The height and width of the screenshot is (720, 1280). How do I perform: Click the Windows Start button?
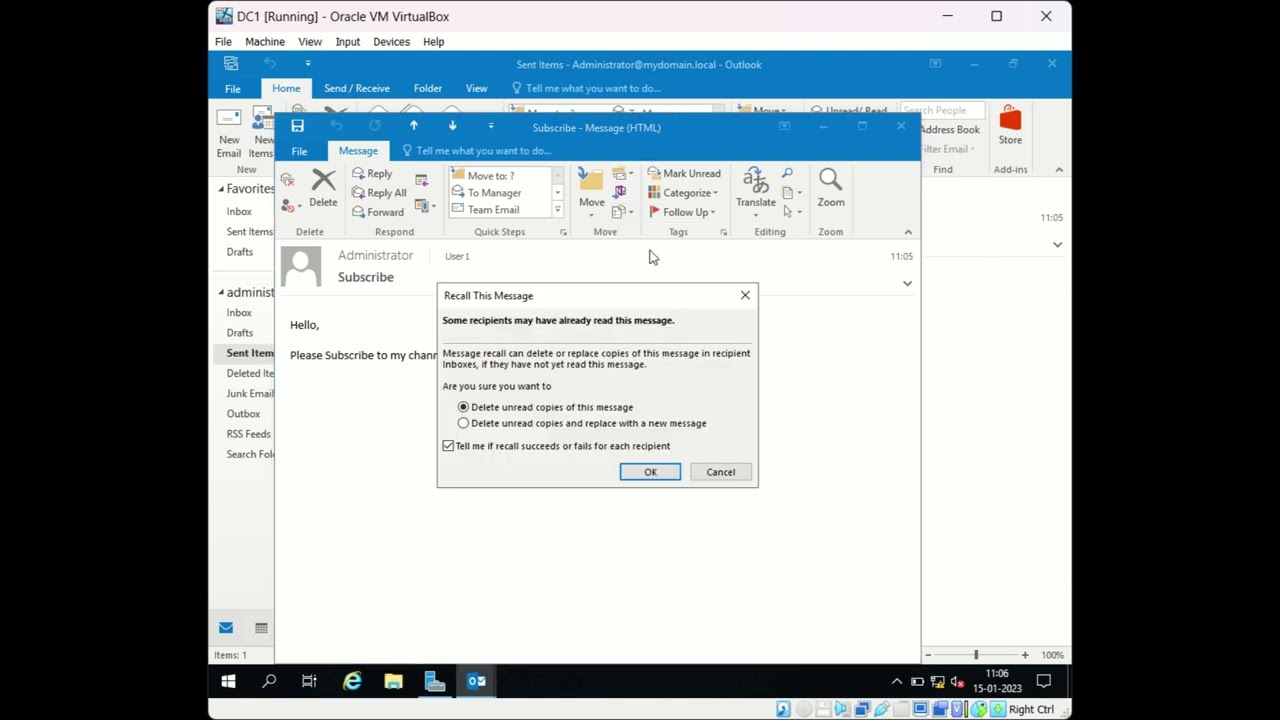228,682
